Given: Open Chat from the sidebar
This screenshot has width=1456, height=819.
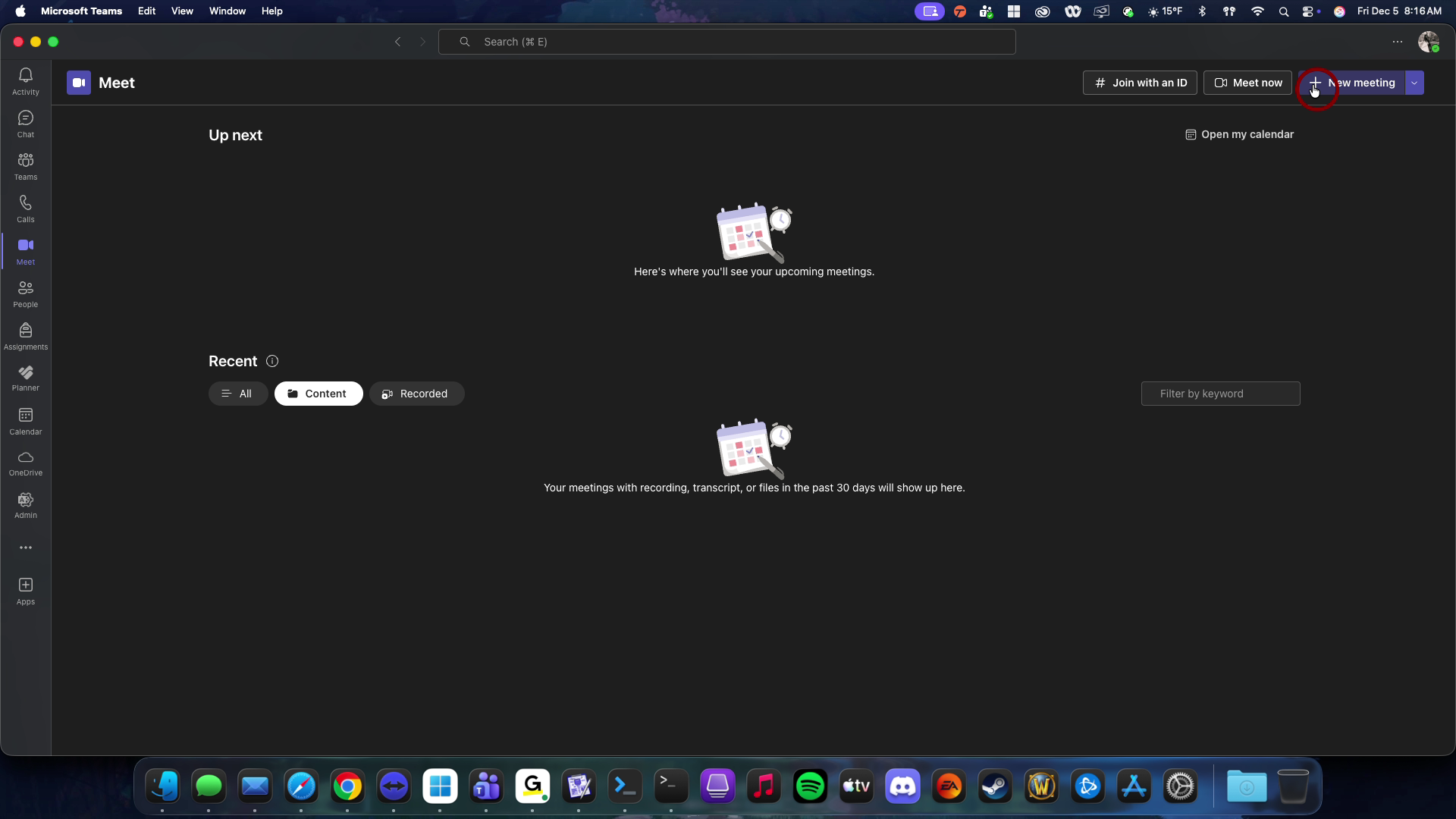Looking at the screenshot, I should pyautogui.click(x=26, y=124).
